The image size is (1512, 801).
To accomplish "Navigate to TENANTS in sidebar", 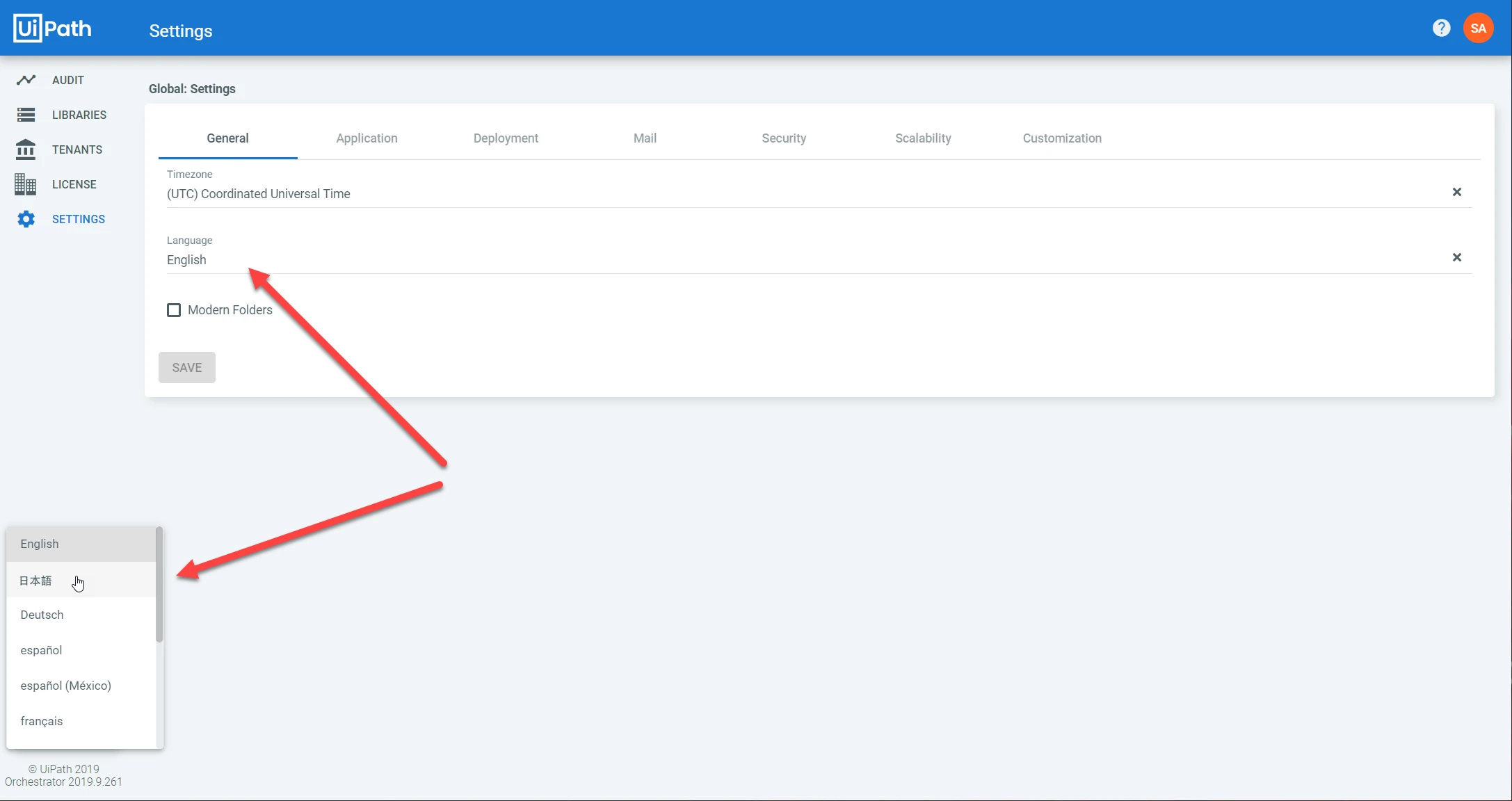I will coord(77,149).
